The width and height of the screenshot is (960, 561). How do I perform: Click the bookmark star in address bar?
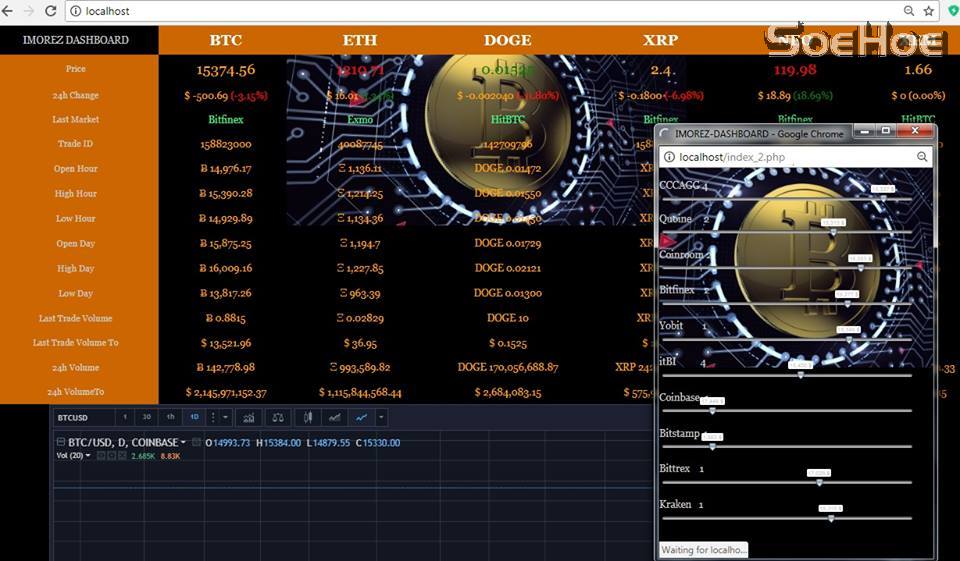pyautogui.click(x=929, y=11)
